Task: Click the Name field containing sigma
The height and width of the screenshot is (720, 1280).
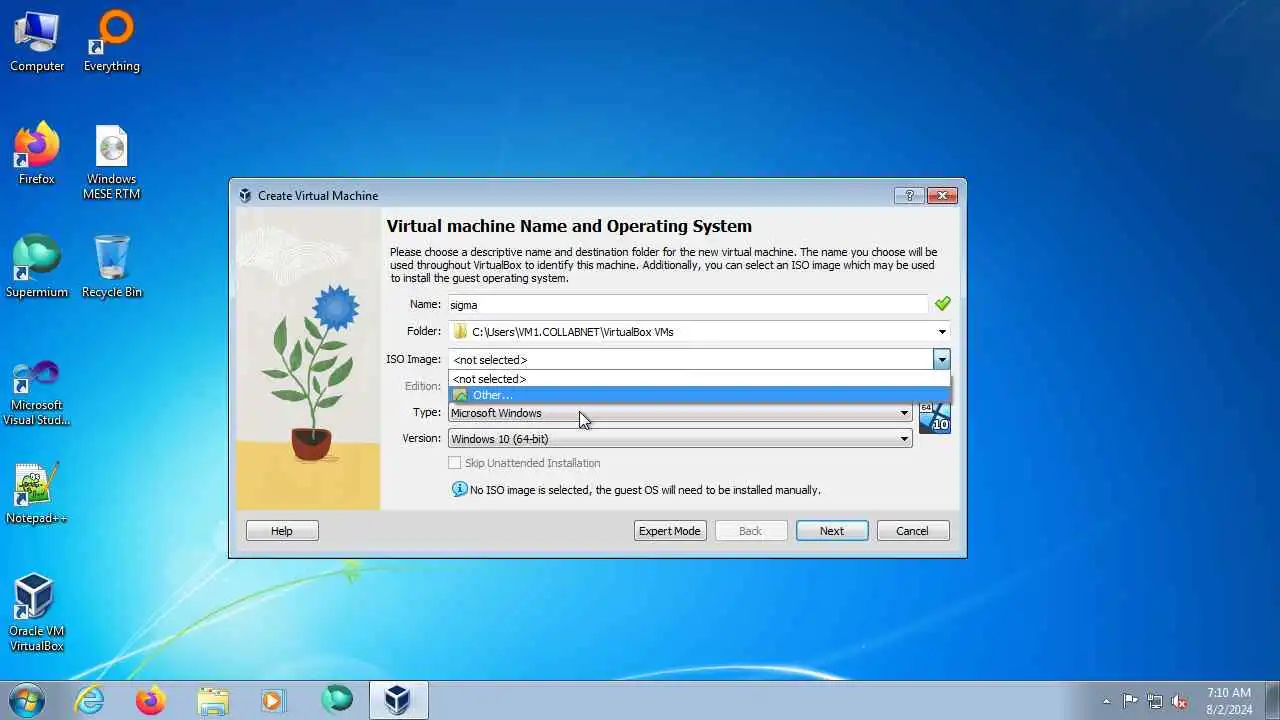Action: [x=688, y=304]
